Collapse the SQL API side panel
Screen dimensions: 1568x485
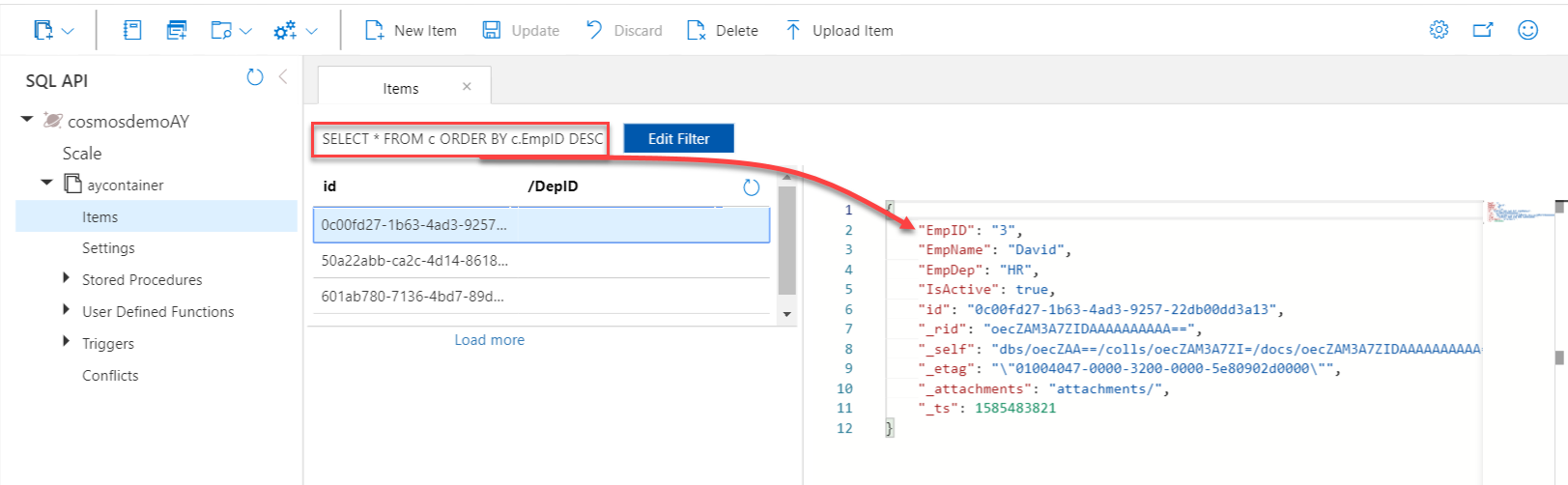click(283, 77)
